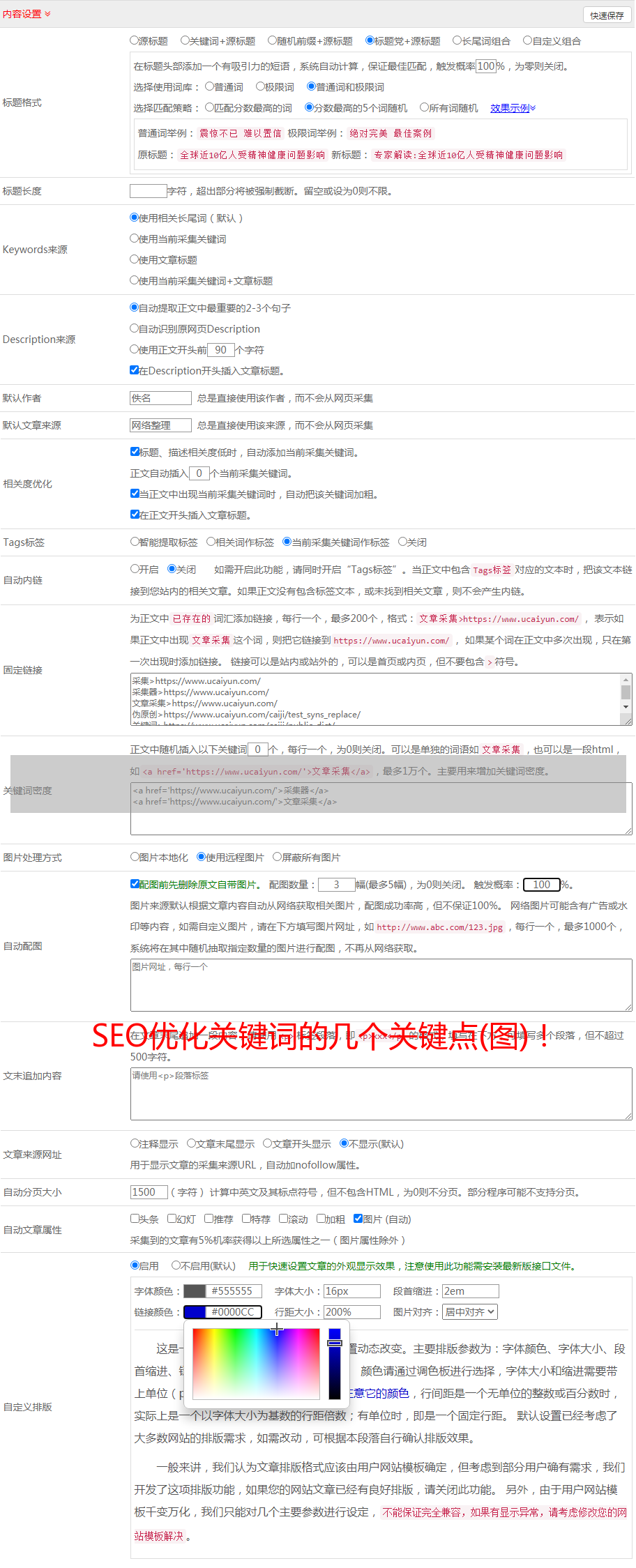Viewport: 636px width, 1568px height.
Task: Select 不启用(默认) for custom layout
Action: click(x=176, y=1265)
